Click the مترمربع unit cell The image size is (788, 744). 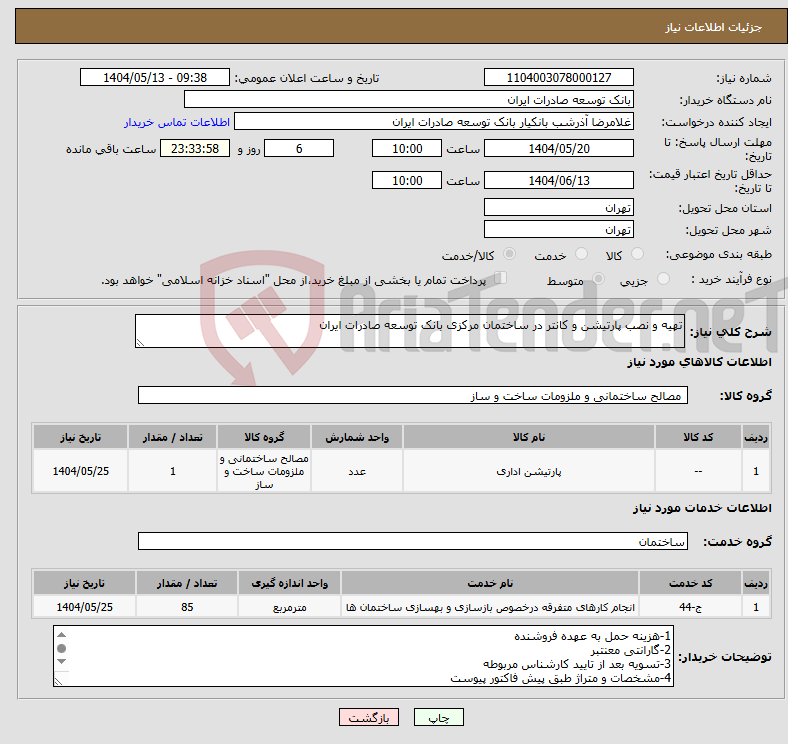pos(289,607)
